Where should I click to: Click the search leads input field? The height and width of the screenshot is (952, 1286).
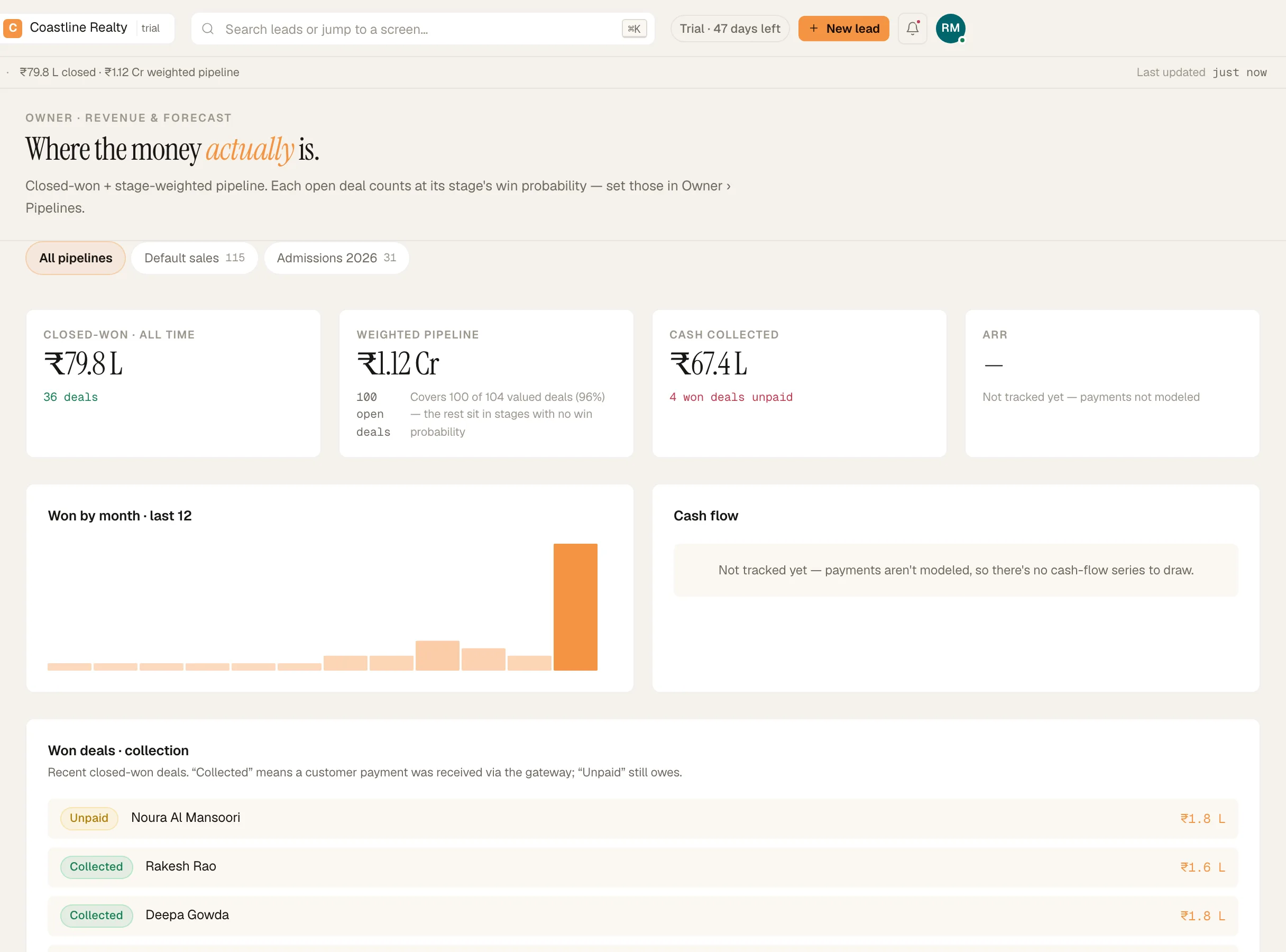click(x=422, y=29)
